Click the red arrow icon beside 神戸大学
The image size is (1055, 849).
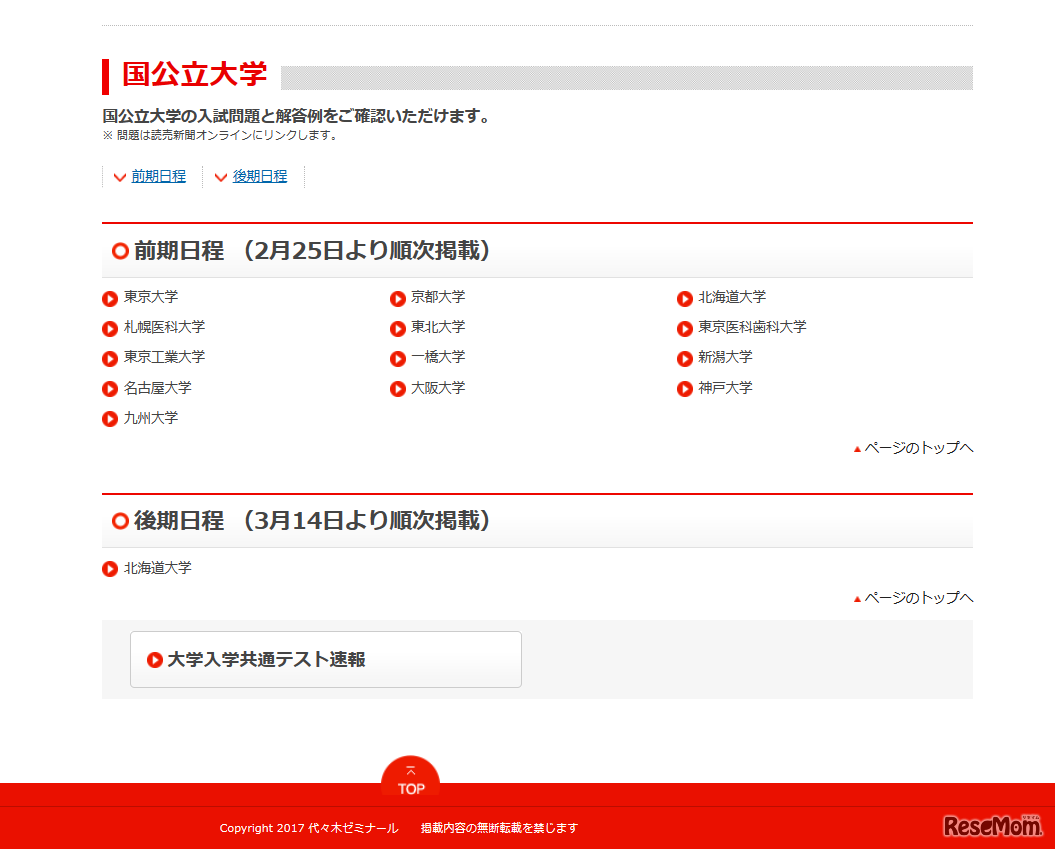point(684,389)
